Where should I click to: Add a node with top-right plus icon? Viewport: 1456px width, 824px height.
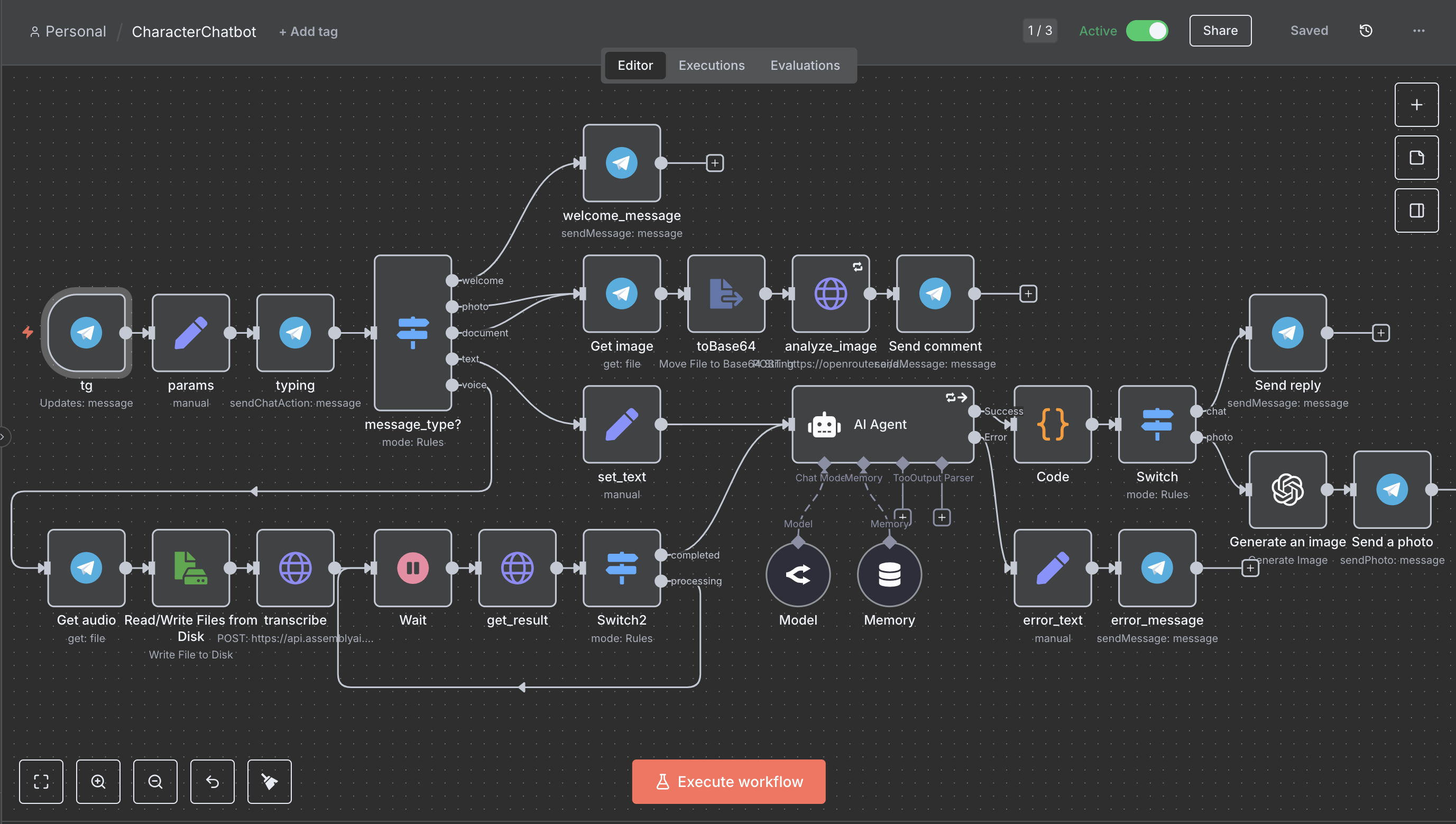coord(1416,105)
